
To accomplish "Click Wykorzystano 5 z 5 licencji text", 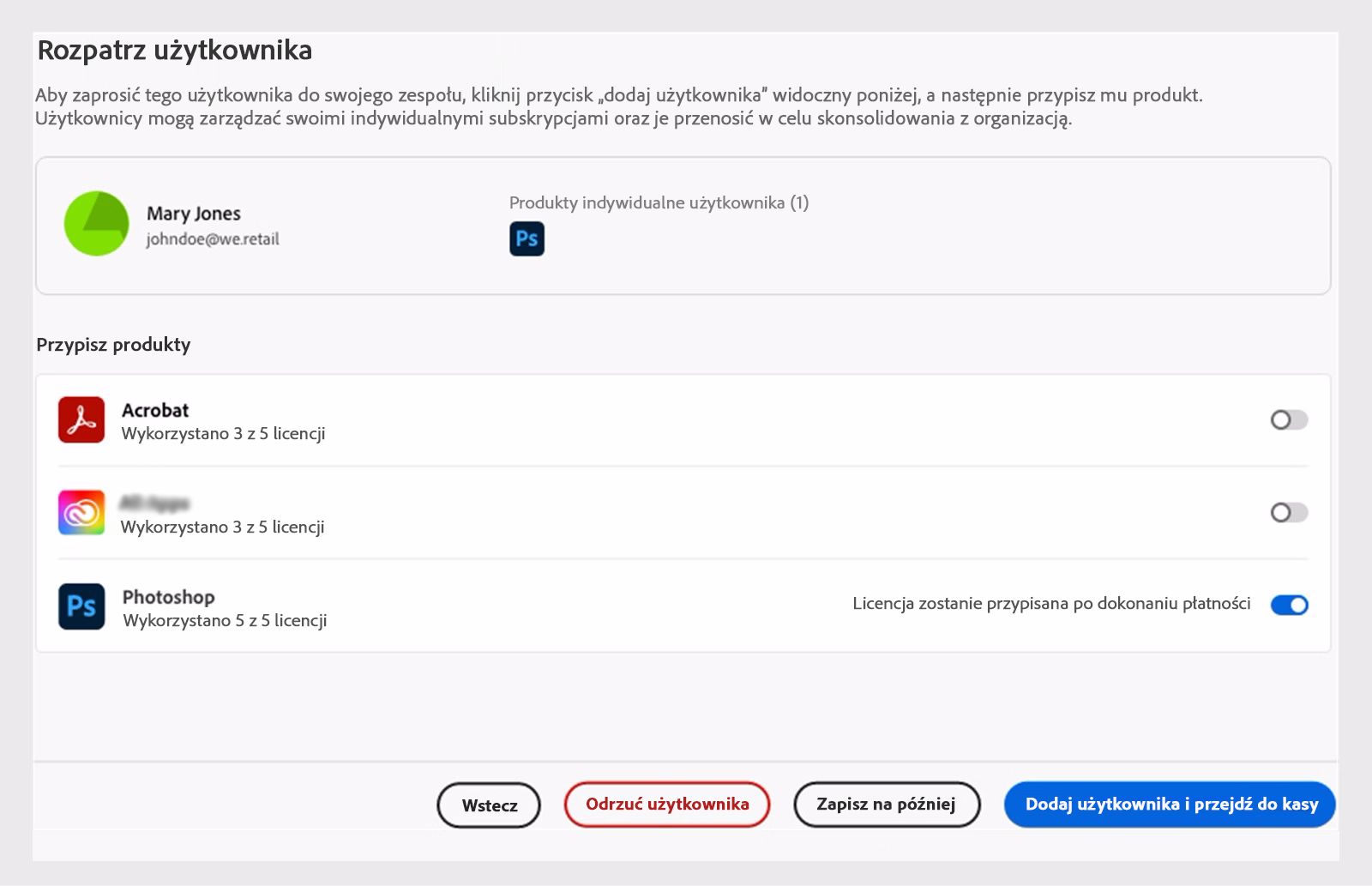I will [225, 621].
